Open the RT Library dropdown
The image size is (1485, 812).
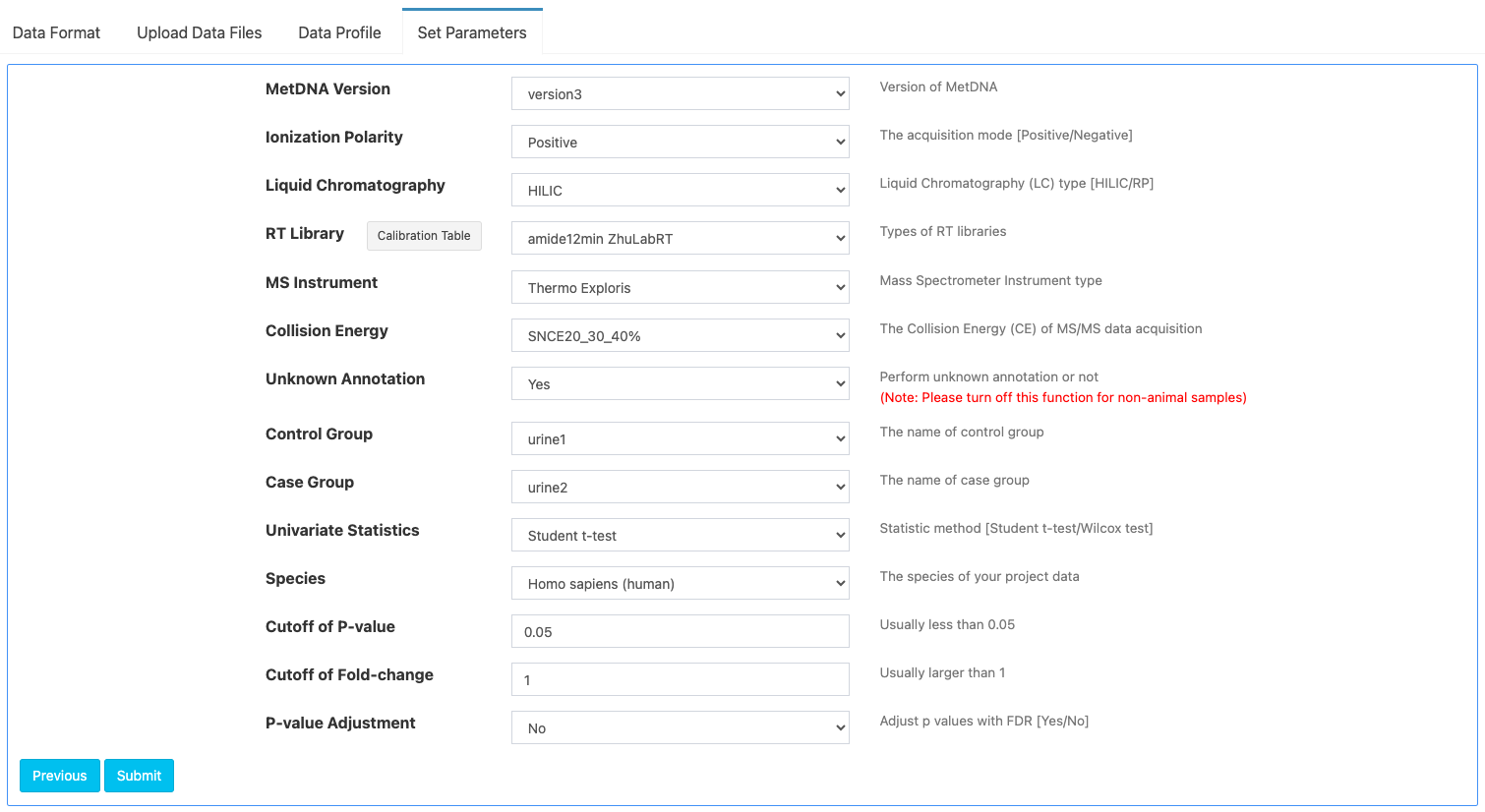(x=680, y=239)
